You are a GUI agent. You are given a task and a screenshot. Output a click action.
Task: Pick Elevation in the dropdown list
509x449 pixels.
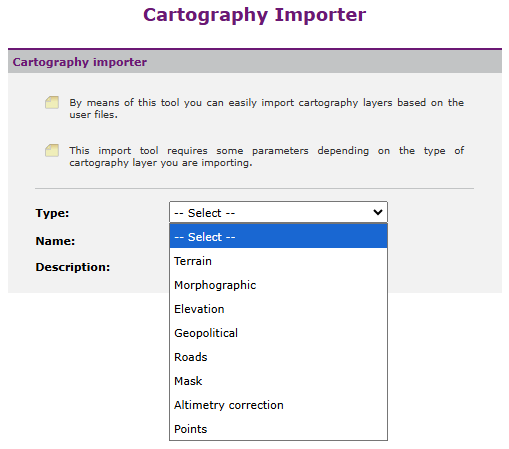pos(278,309)
